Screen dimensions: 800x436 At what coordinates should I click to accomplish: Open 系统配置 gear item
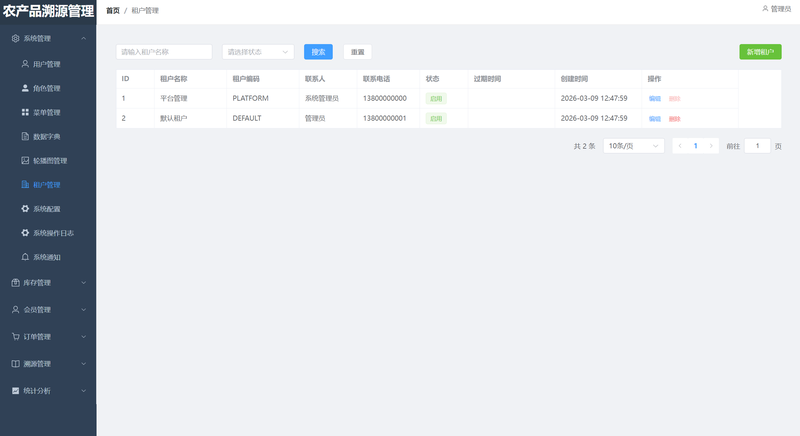coord(46,209)
